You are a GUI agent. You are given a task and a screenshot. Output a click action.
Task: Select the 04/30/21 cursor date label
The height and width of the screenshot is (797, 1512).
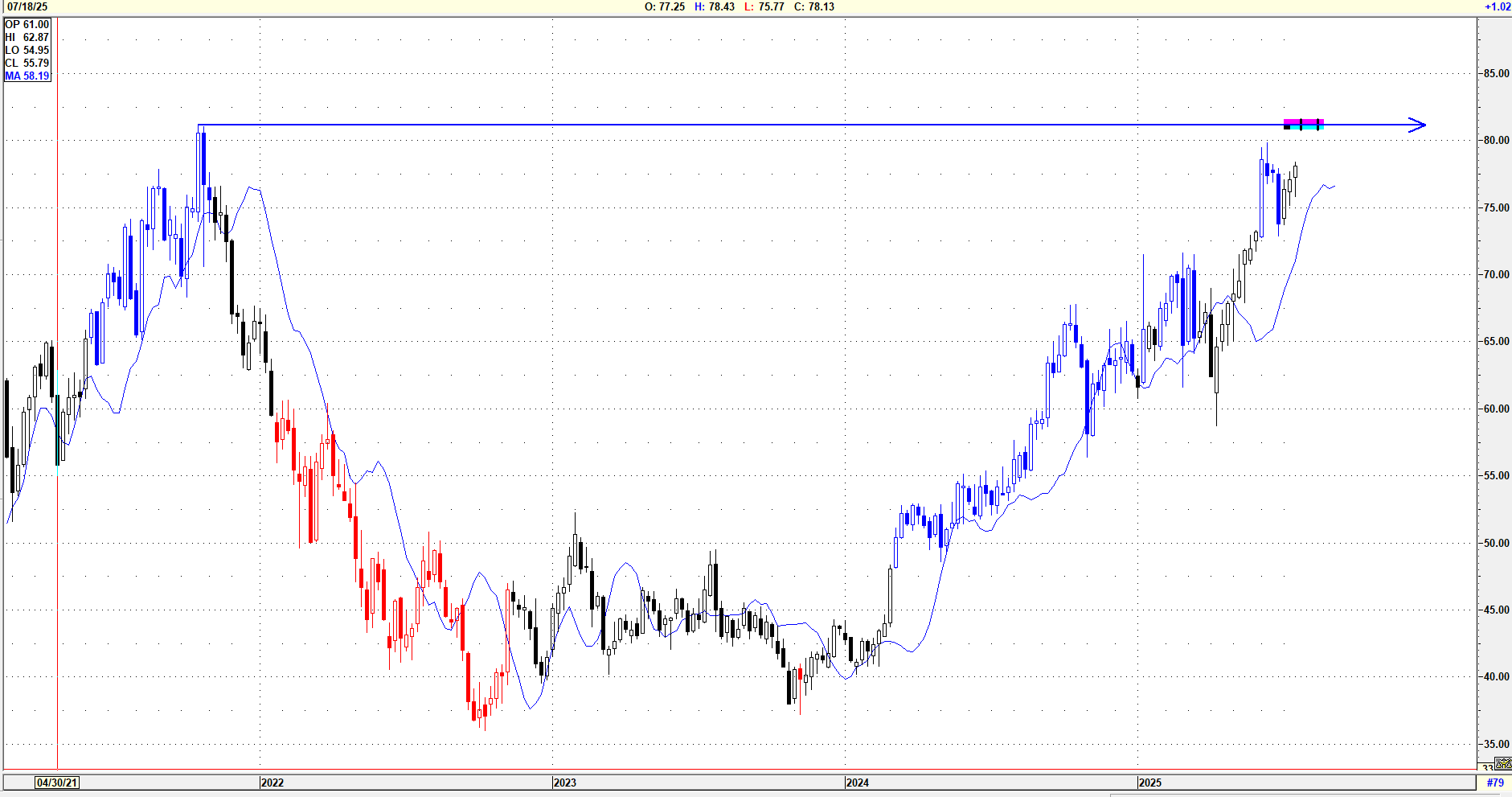coord(57,783)
